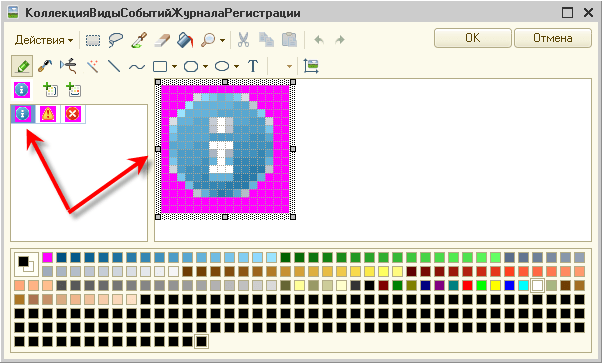The width and height of the screenshot is (602, 363).
Task: Click the scissors Cut icon
Action: [243, 40]
